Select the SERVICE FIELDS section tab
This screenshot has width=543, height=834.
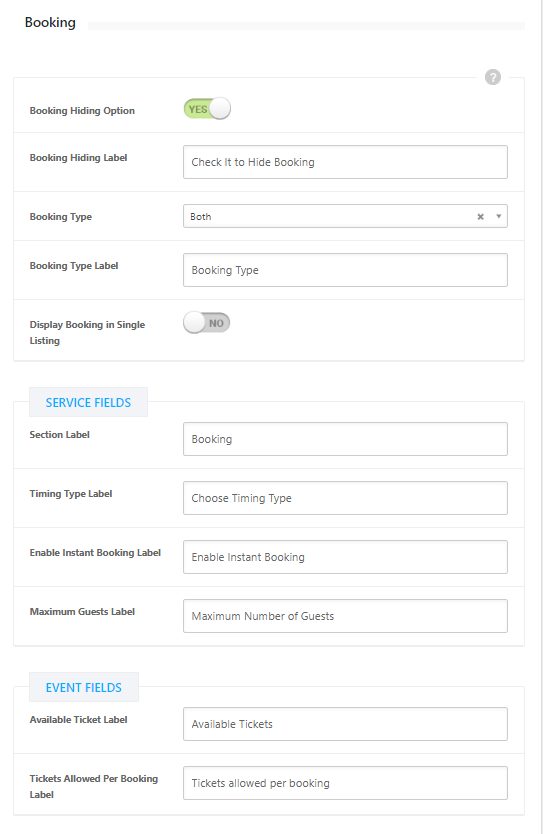(x=88, y=403)
